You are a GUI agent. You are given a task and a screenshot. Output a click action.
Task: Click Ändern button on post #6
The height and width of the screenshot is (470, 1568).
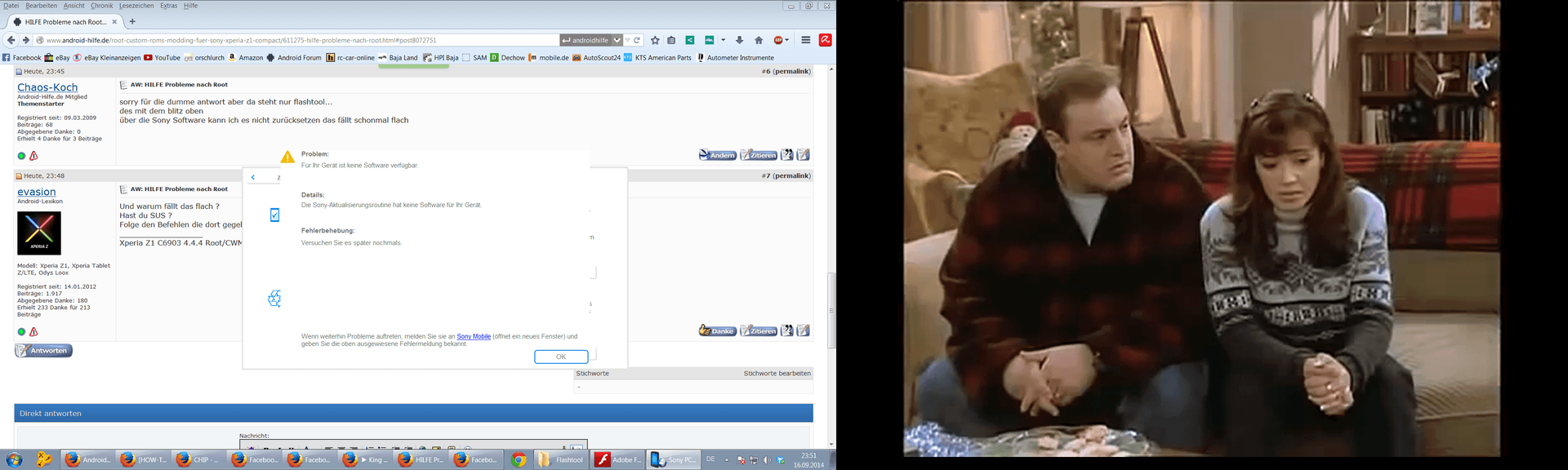718,155
